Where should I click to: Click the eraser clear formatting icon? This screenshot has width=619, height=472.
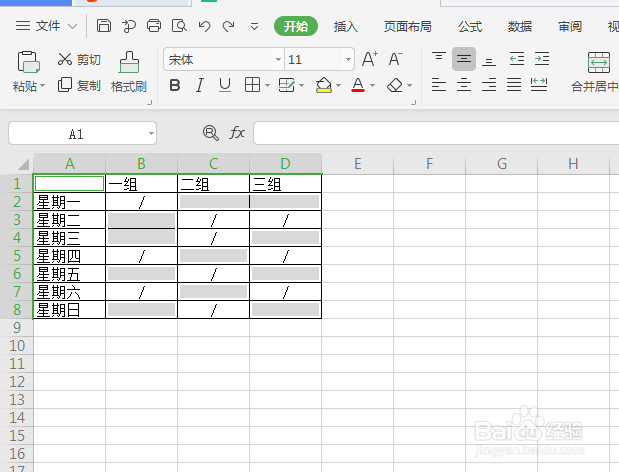coord(395,85)
